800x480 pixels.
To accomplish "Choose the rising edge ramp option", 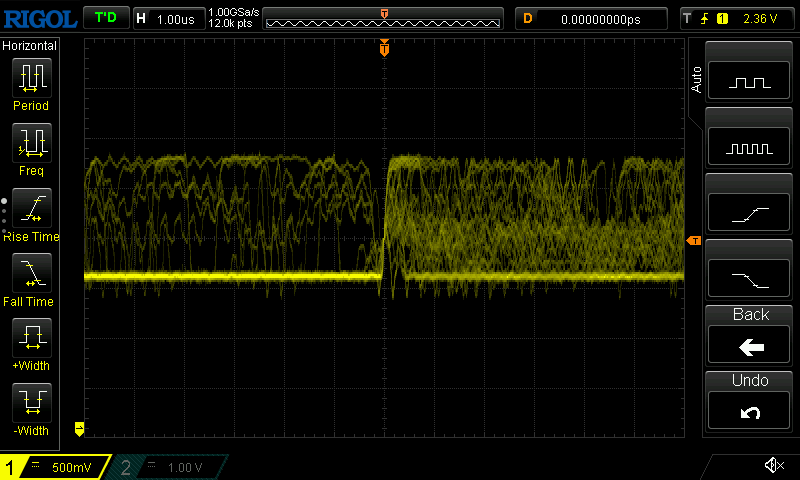I will tap(750, 213).
